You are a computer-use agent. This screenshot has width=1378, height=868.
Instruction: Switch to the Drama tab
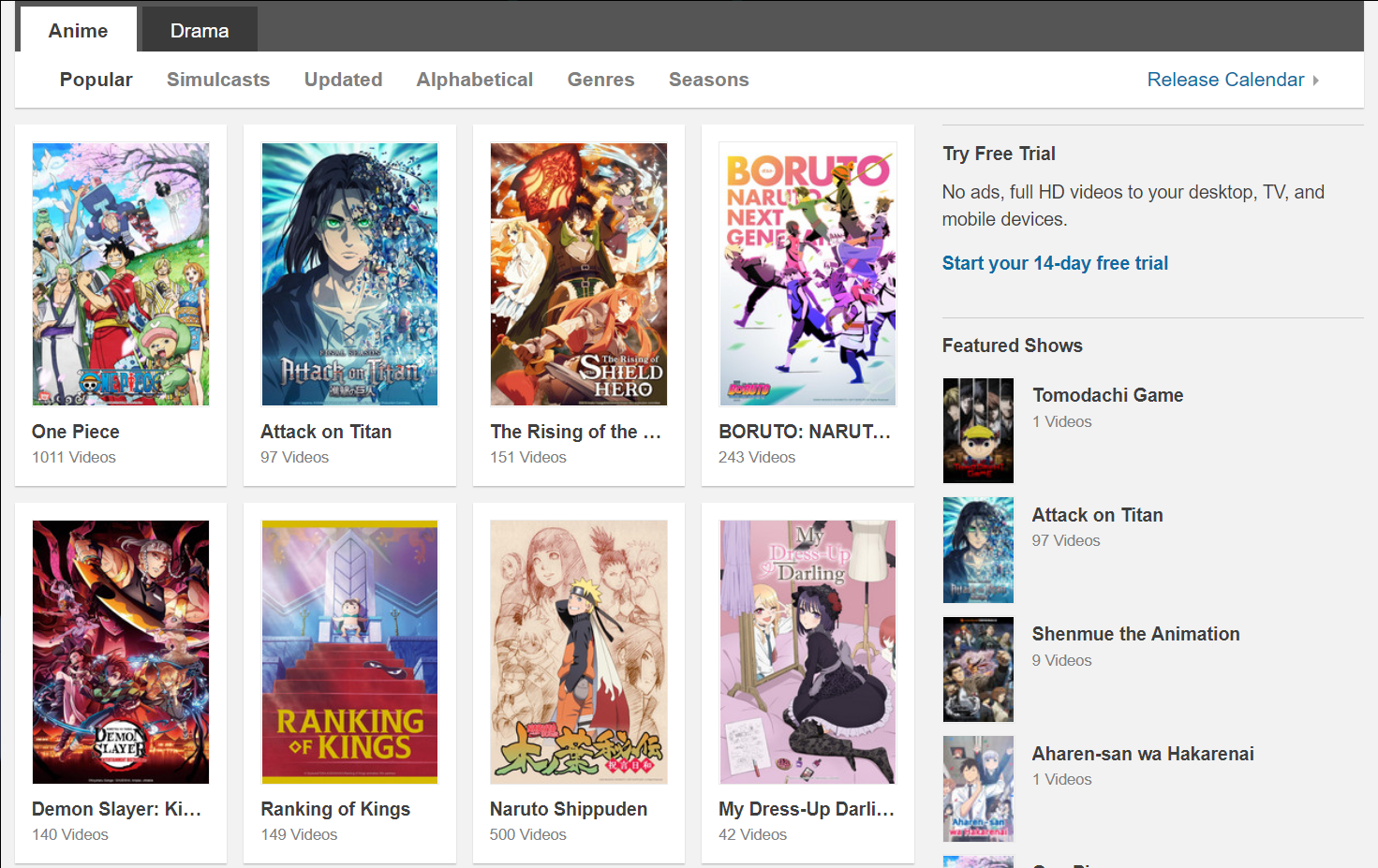200,30
